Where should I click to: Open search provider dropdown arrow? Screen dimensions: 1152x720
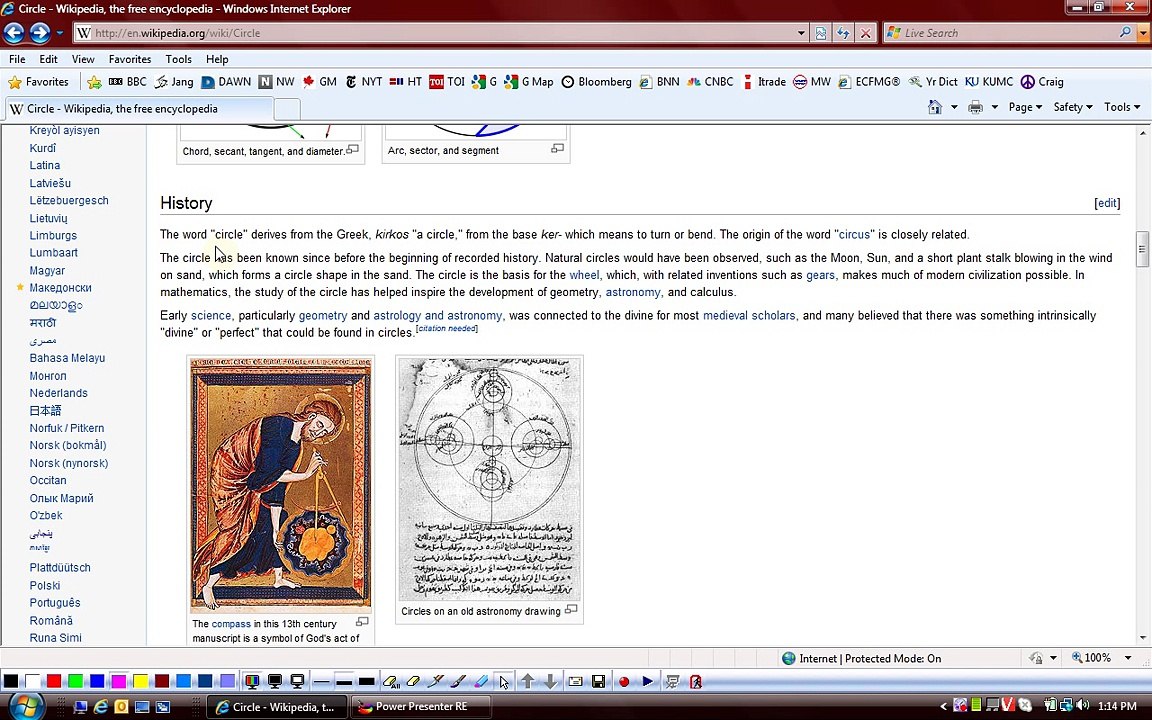pyautogui.click(x=1141, y=33)
